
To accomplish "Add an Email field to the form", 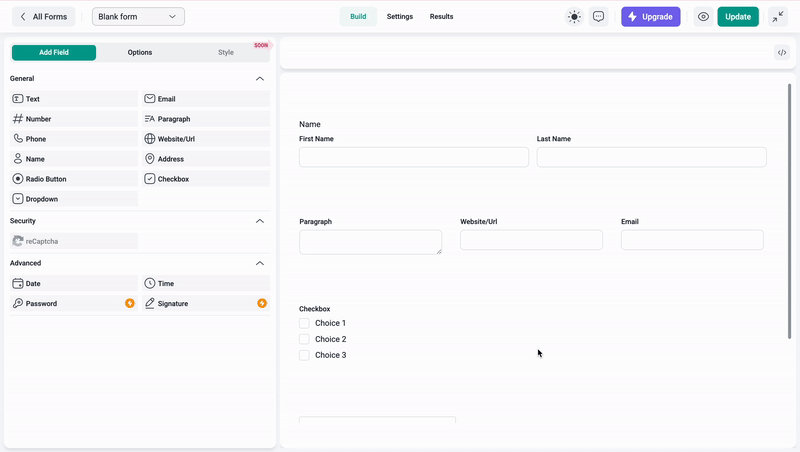I will [x=206, y=99].
